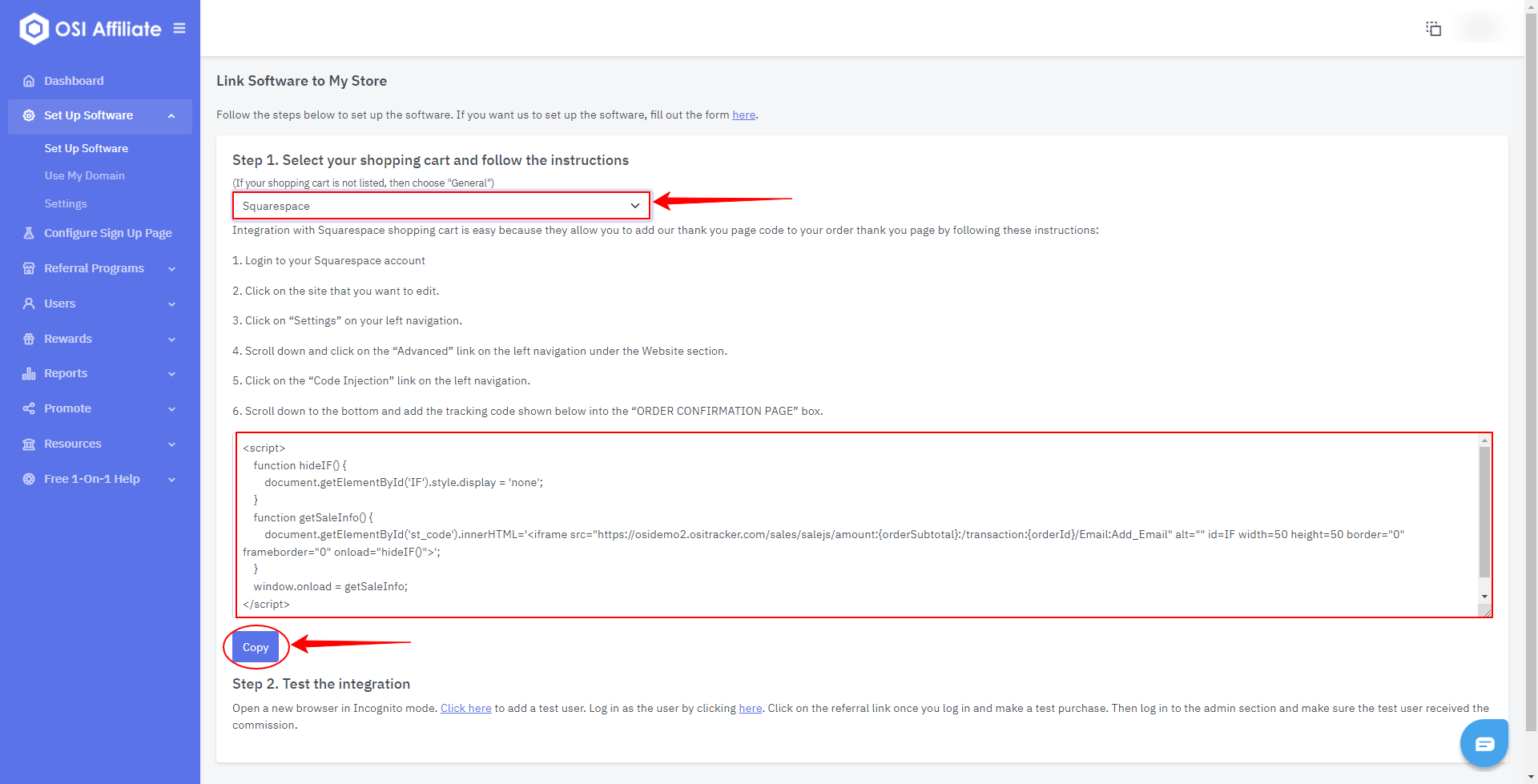
Task: Click the Rewards gift icon
Action: tap(29, 339)
